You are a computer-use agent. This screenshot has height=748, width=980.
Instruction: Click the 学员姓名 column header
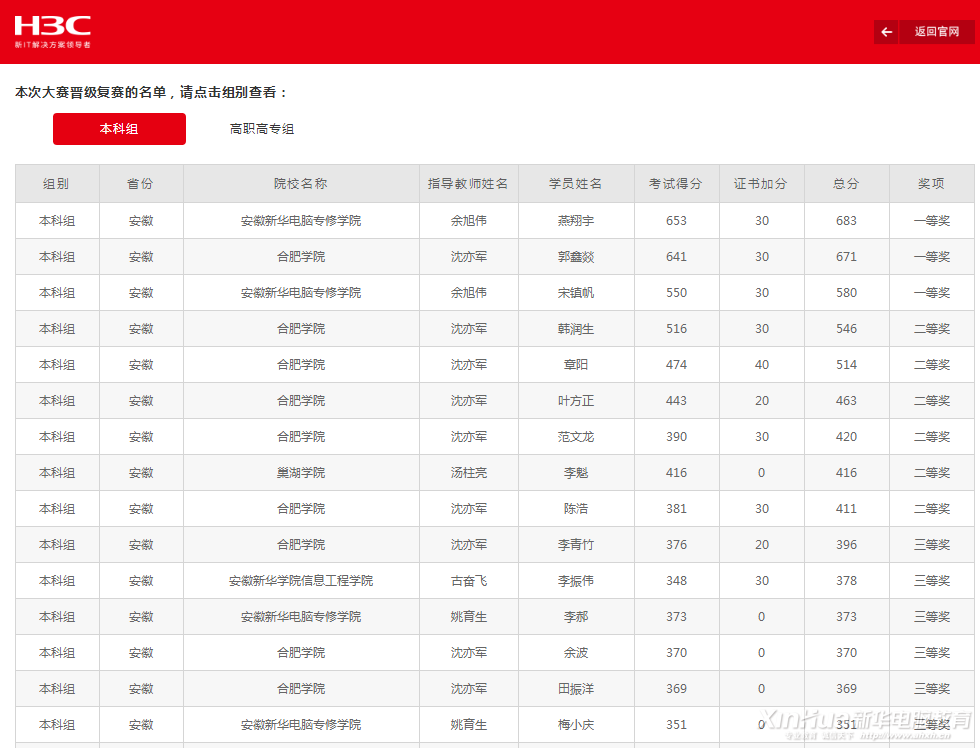click(x=576, y=184)
